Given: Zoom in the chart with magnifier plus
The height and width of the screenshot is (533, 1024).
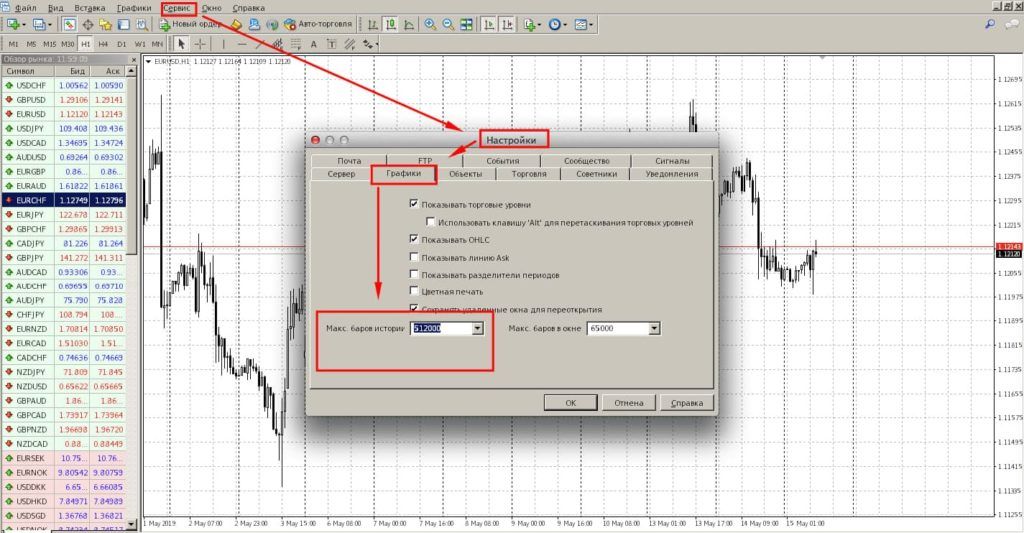Looking at the screenshot, I should (430, 23).
